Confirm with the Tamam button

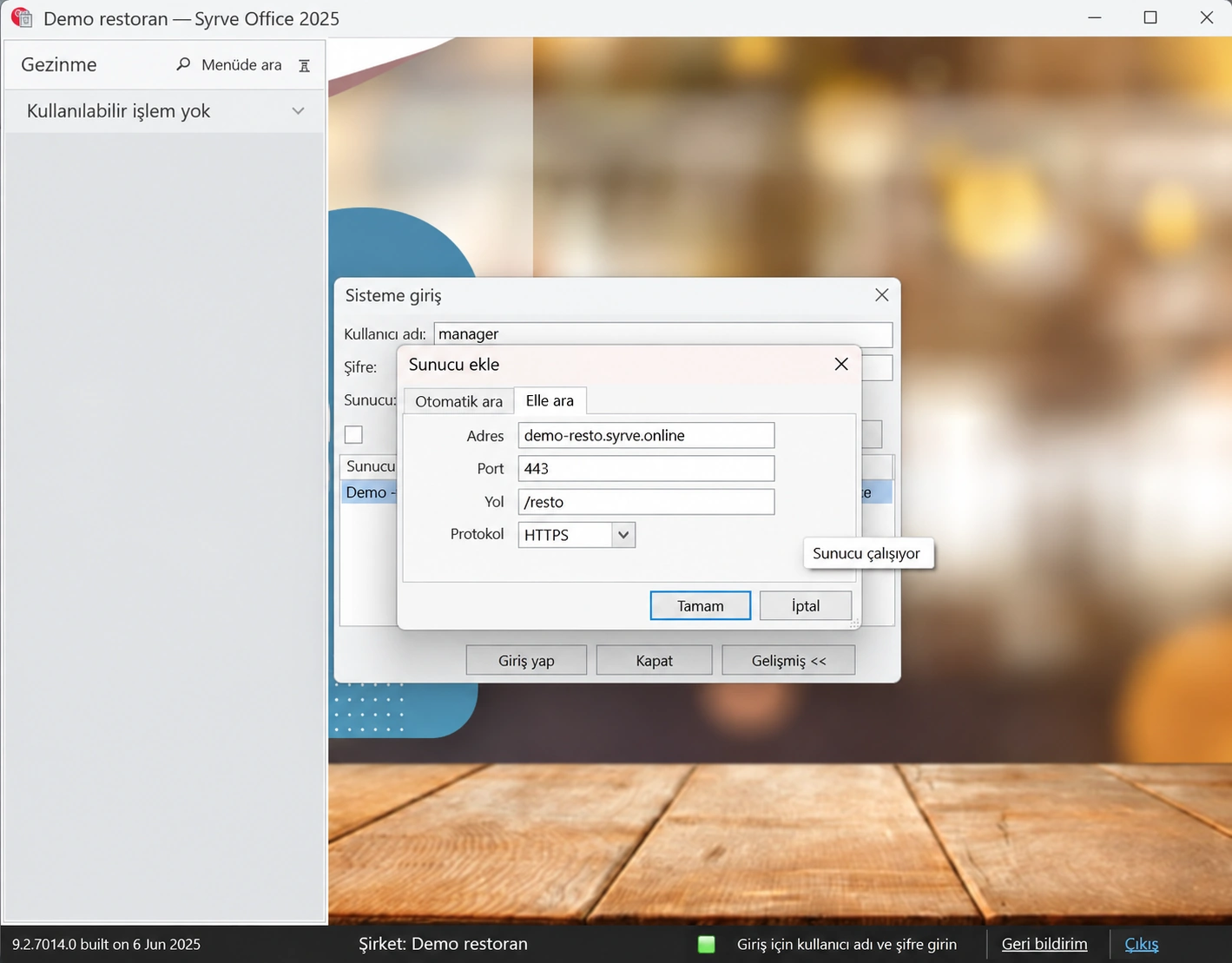[x=701, y=606]
